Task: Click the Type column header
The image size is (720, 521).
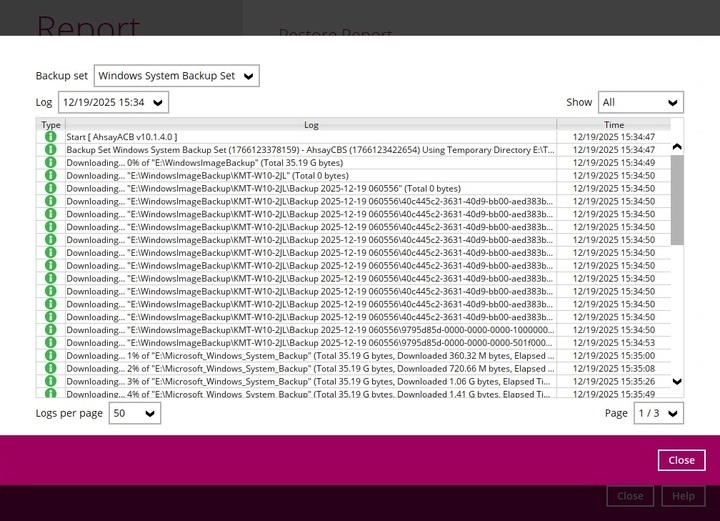Action: pyautogui.click(x=51, y=124)
